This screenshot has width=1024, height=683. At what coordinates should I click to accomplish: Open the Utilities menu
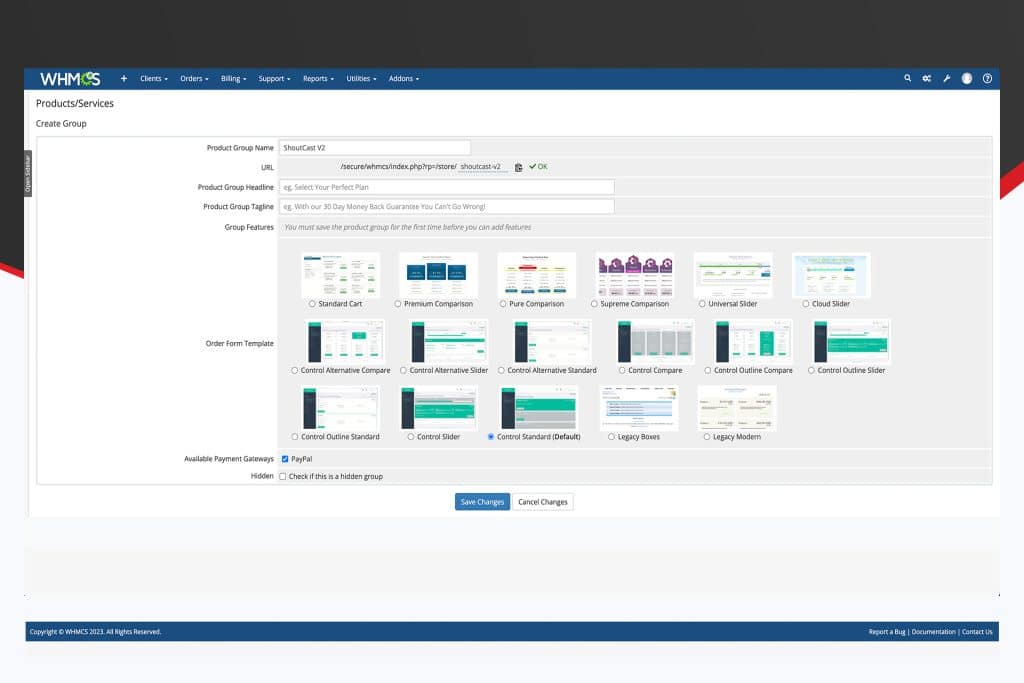[x=361, y=78]
